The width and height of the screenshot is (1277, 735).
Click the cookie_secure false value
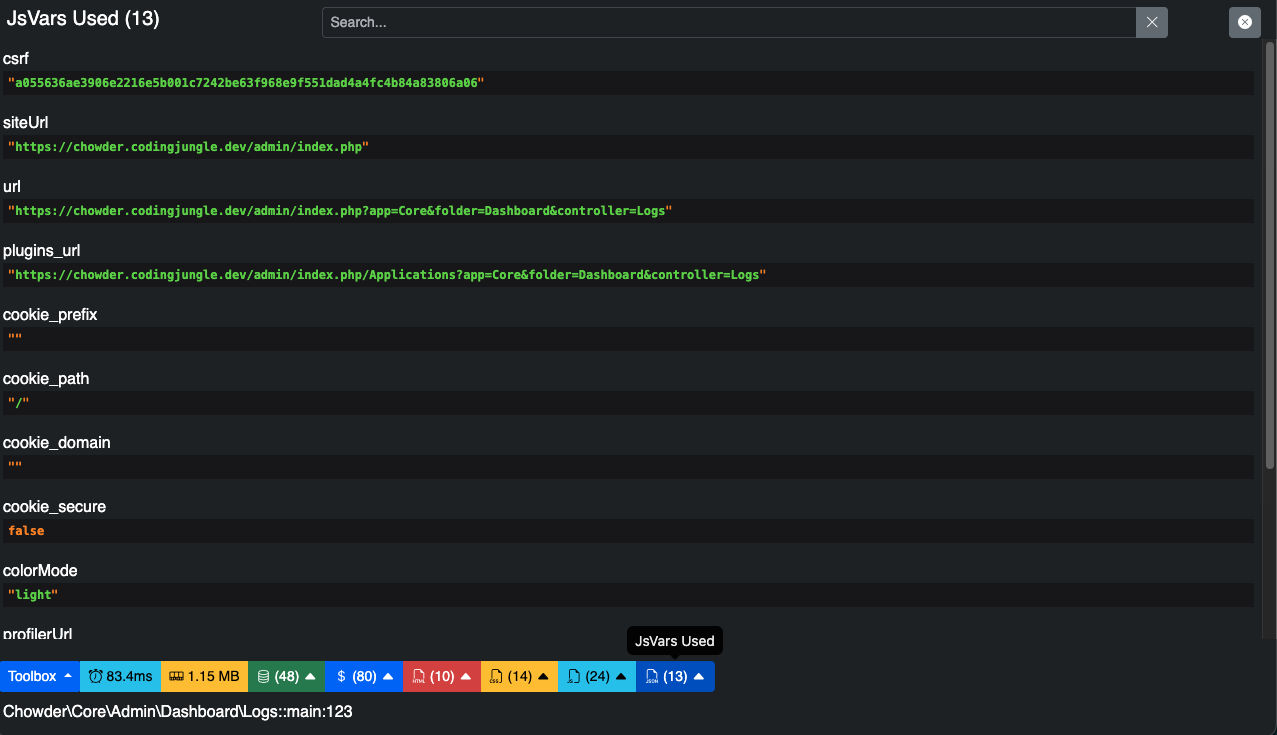pos(26,531)
